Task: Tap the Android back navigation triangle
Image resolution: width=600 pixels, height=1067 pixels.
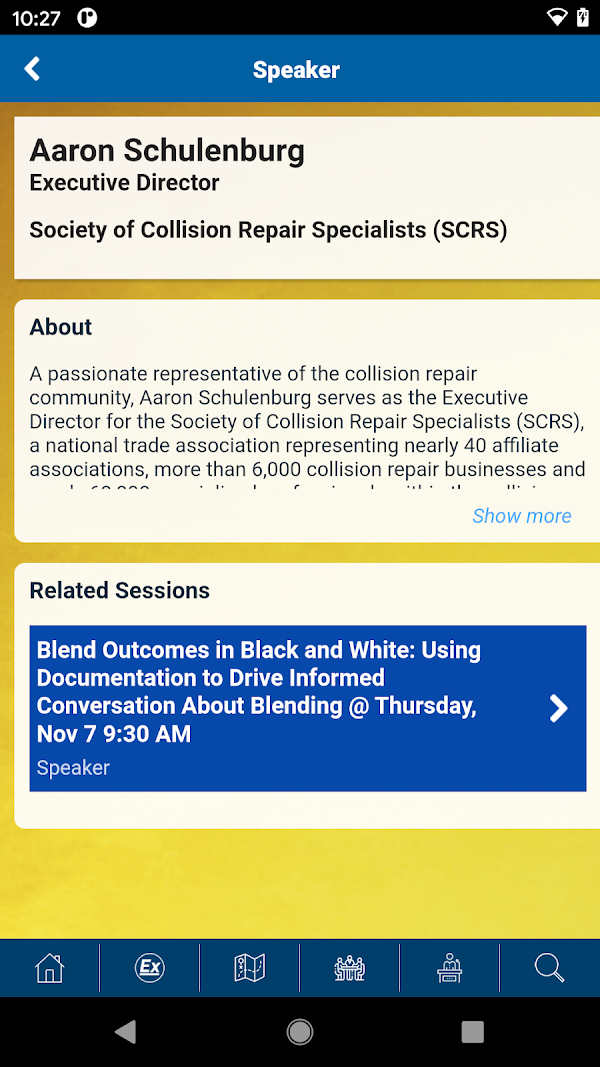Action: tap(126, 1032)
